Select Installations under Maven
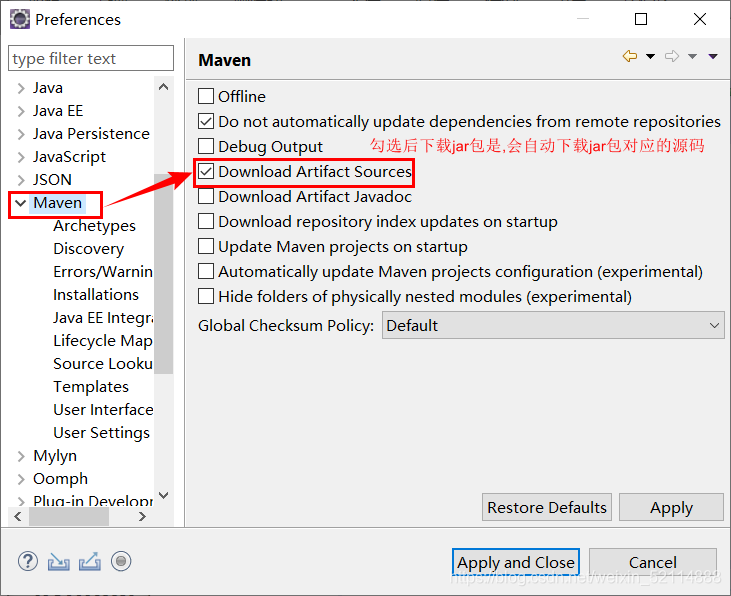This screenshot has height=596, width=731. 96,295
